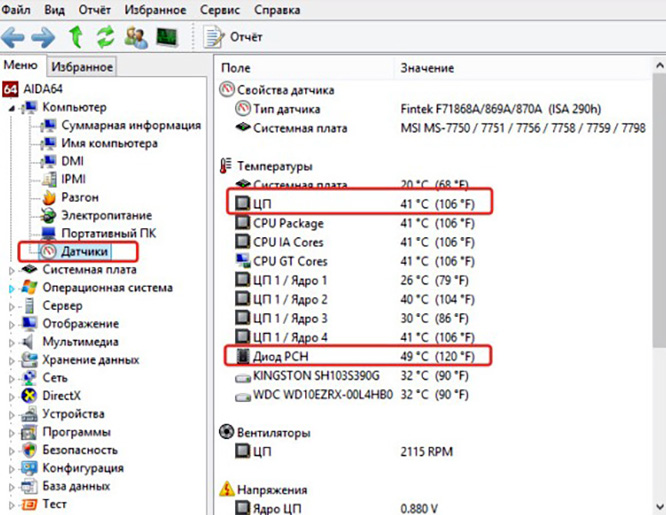666x515 pixels.
Task: Click the Программы icon in tree
Action: [29, 432]
